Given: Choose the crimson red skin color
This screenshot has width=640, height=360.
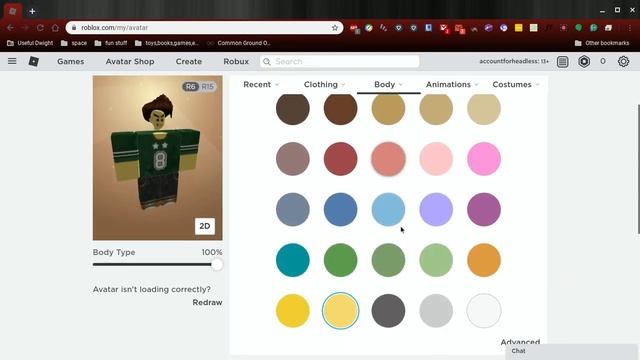Looking at the screenshot, I should pyautogui.click(x=340, y=159).
